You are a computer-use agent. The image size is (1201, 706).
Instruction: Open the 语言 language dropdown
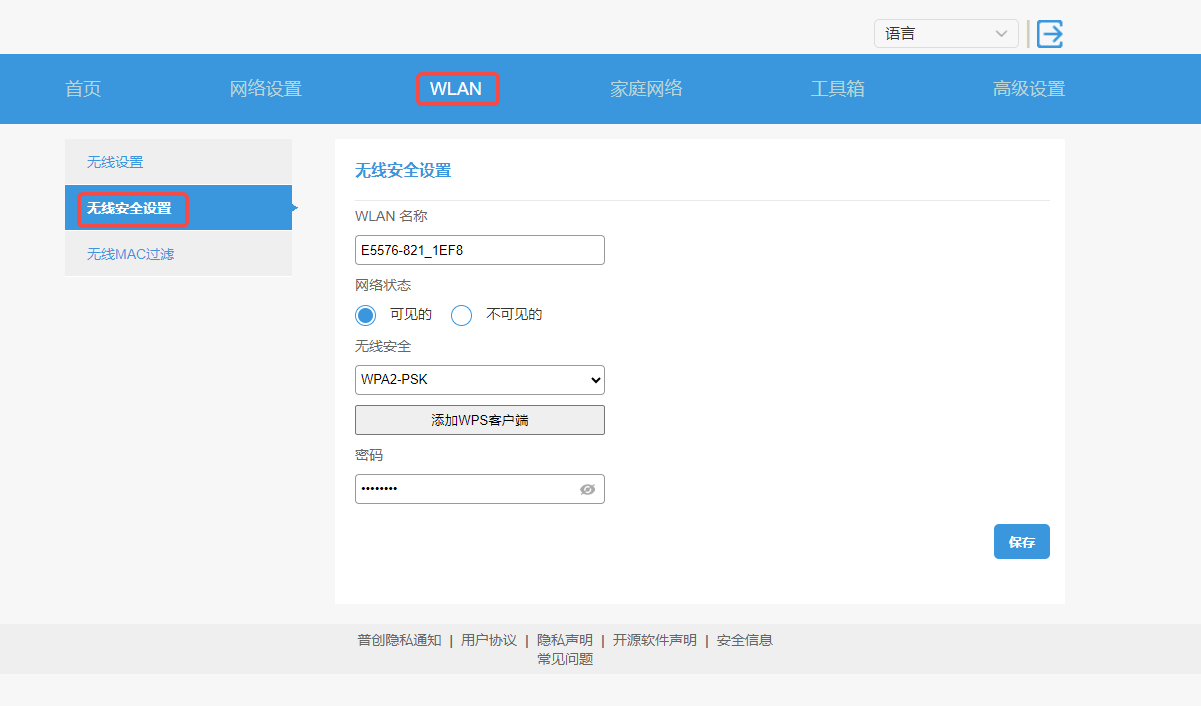coord(945,34)
